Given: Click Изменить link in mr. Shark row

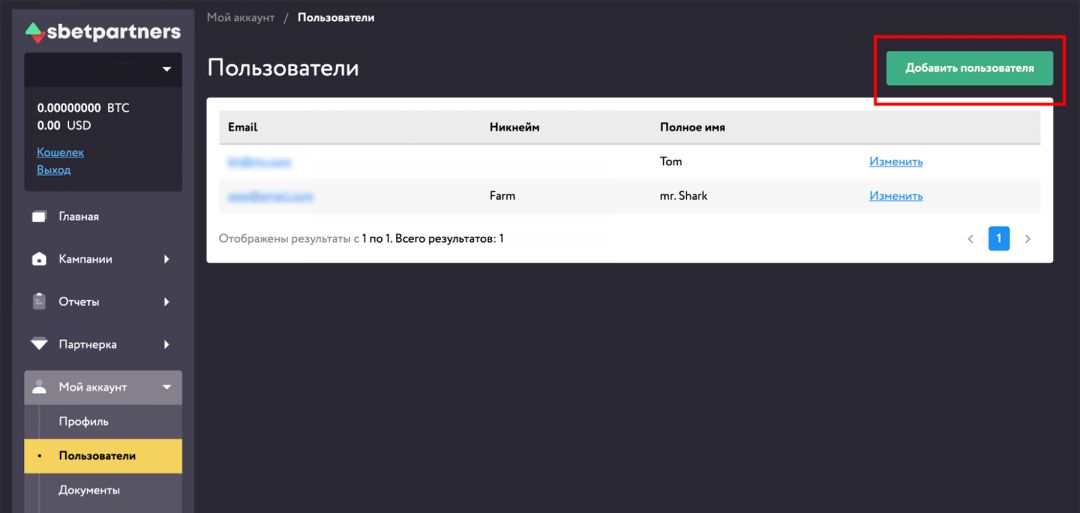Looking at the screenshot, I should pos(895,196).
